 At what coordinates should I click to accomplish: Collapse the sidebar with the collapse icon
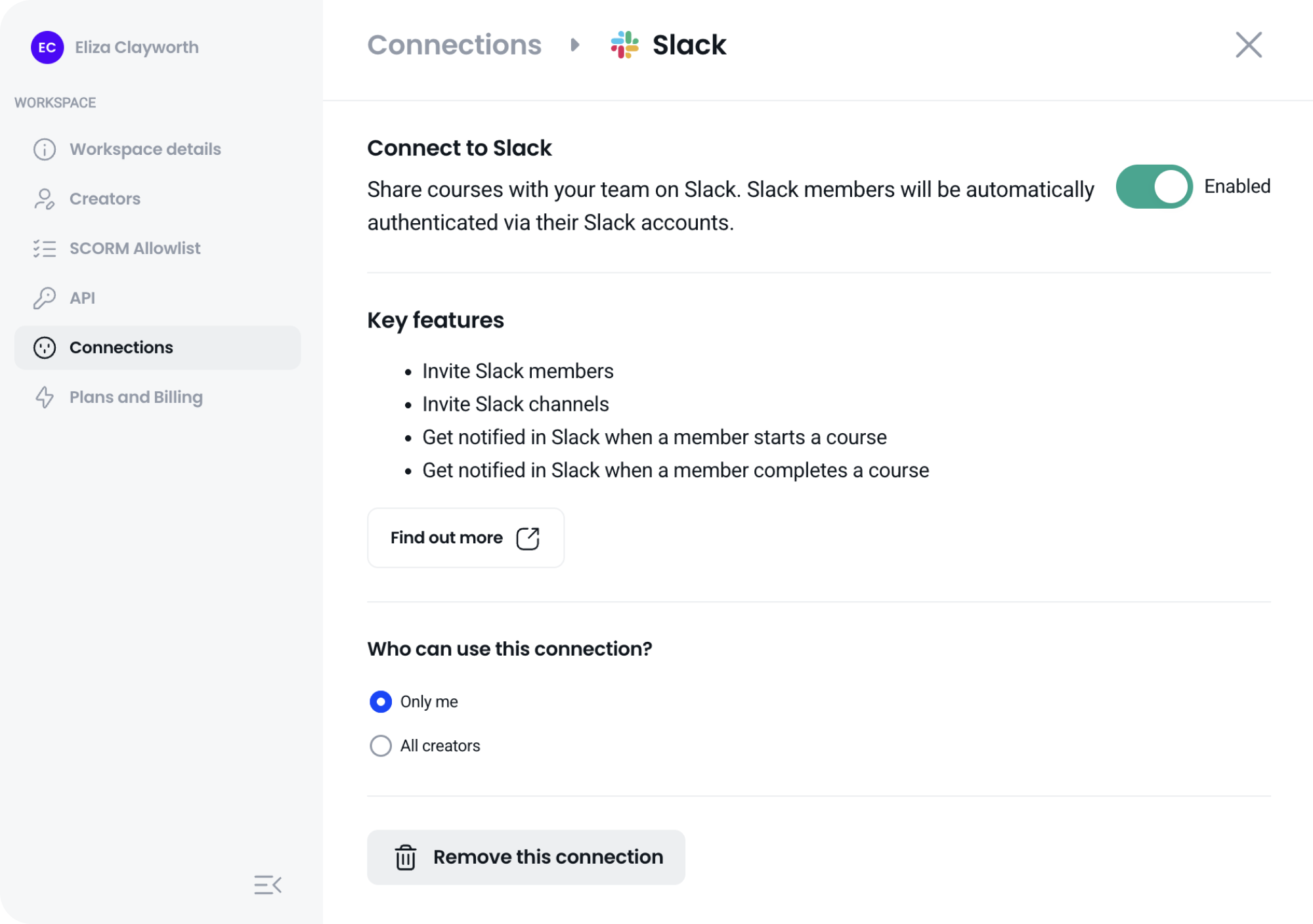coord(268,885)
